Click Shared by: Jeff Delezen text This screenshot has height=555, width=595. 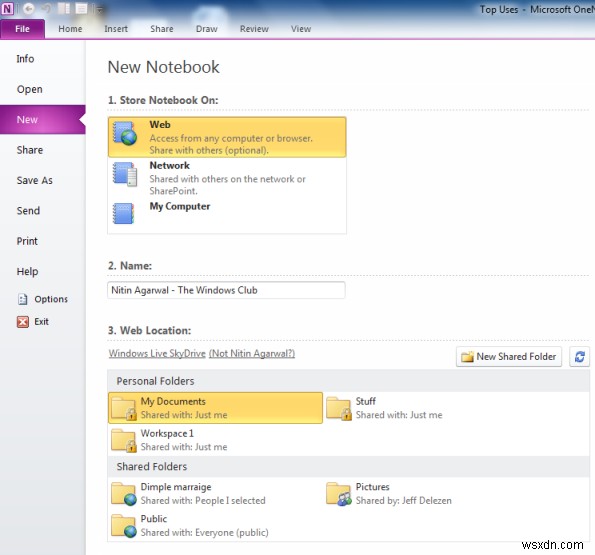click(404, 501)
